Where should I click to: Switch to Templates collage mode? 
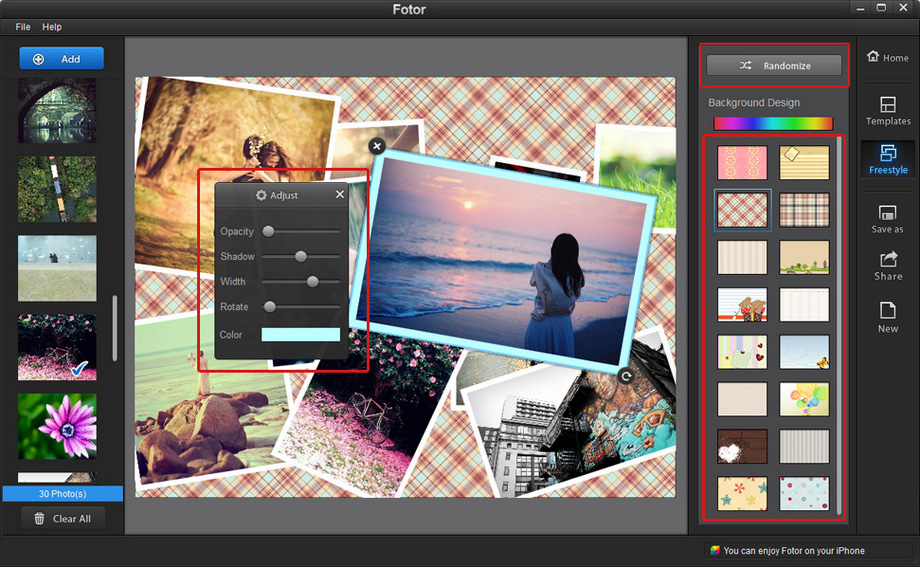click(x=888, y=110)
